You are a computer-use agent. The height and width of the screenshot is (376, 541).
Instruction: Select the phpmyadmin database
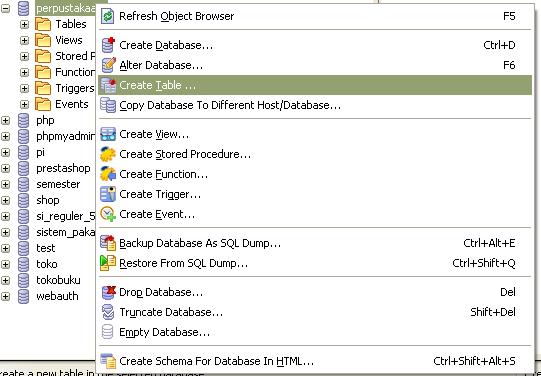65,137
